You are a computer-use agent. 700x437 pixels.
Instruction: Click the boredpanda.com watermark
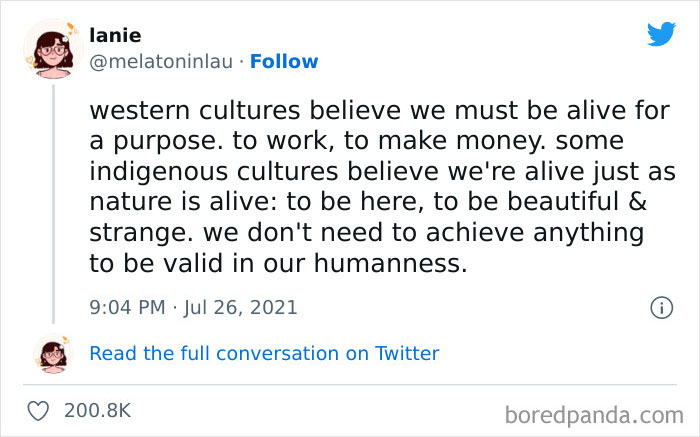coord(594,413)
